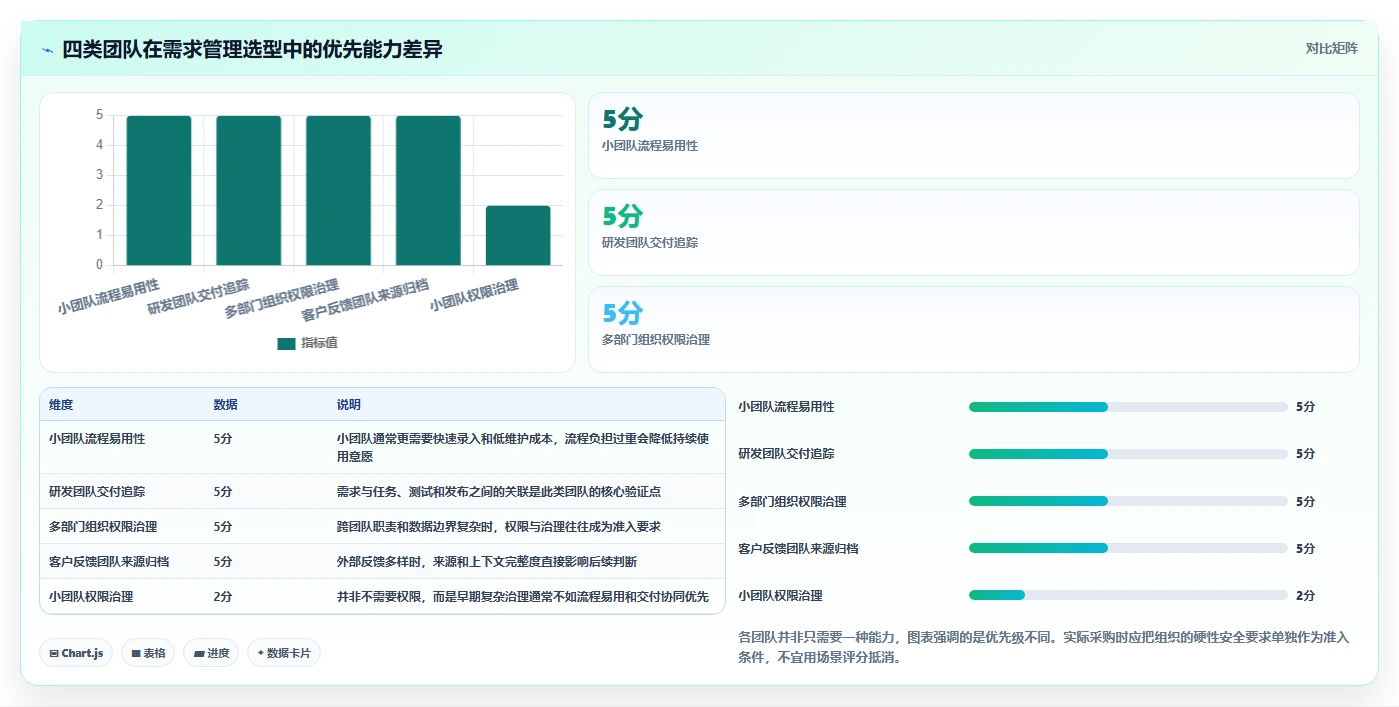Select the 表格 chip
The width and height of the screenshot is (1399, 707).
point(148,653)
